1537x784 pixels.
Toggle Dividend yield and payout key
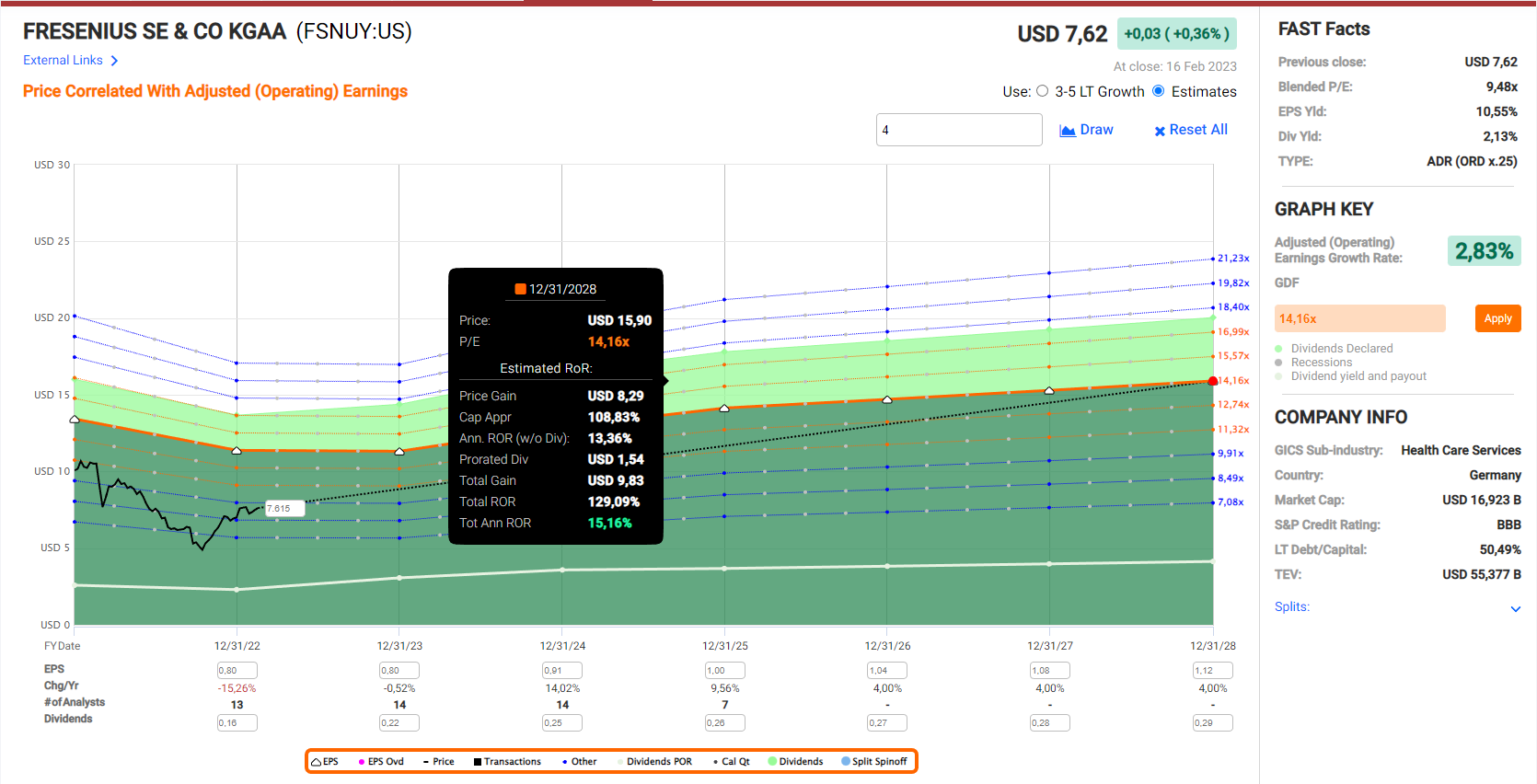(x=1279, y=376)
